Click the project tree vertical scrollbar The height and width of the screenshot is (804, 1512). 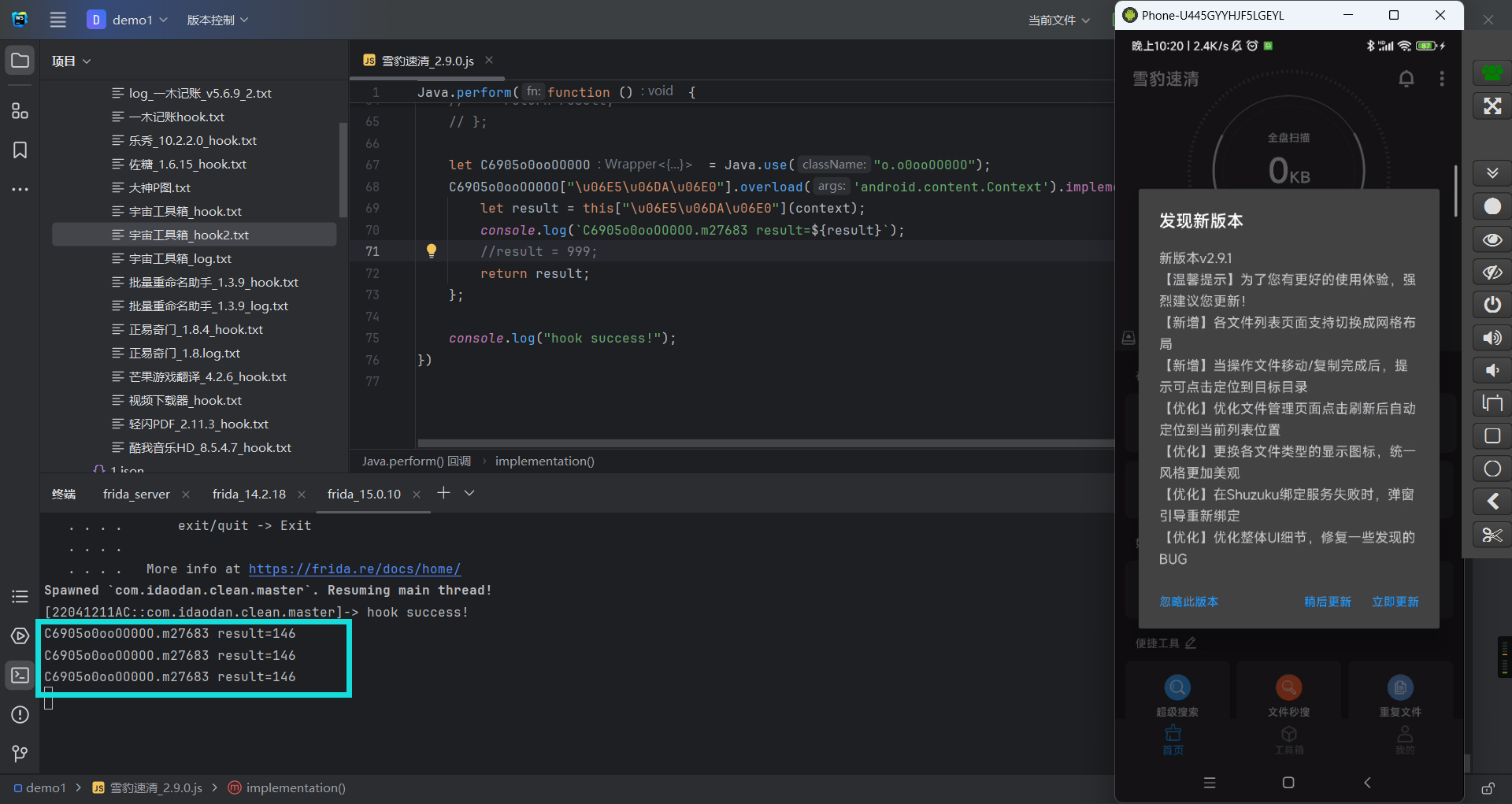pyautogui.click(x=343, y=169)
